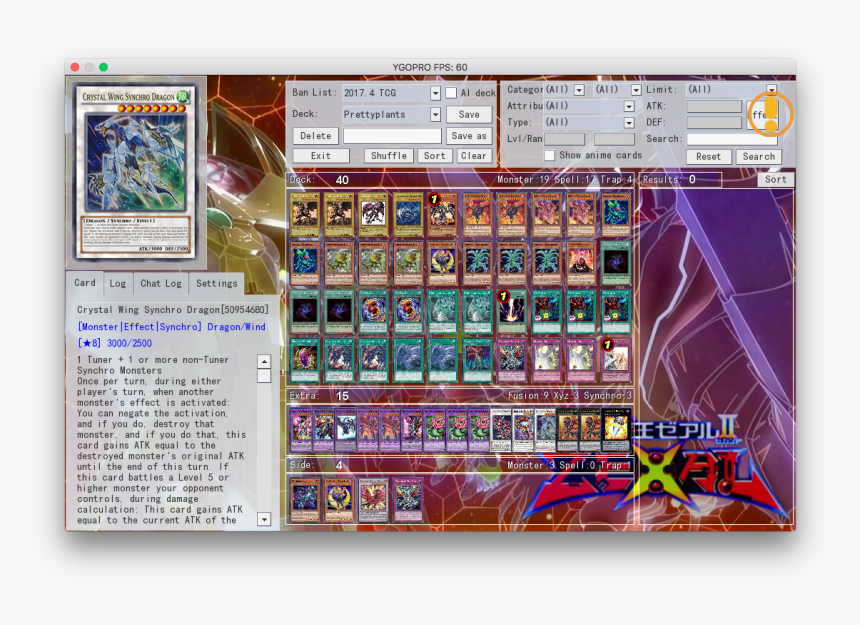Select the limited trap card ending the bottom deck row
Image resolution: width=860 pixels, height=625 pixels.
(x=615, y=360)
